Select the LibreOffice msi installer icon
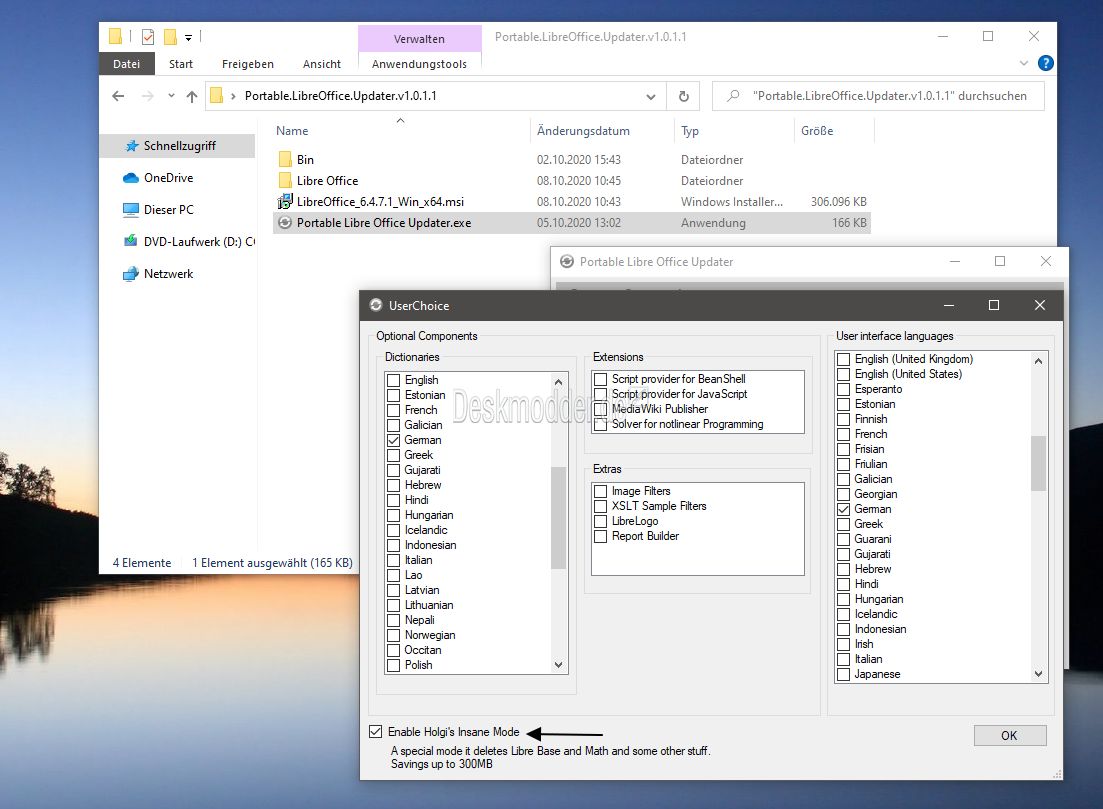The width and height of the screenshot is (1103, 809). pos(285,202)
